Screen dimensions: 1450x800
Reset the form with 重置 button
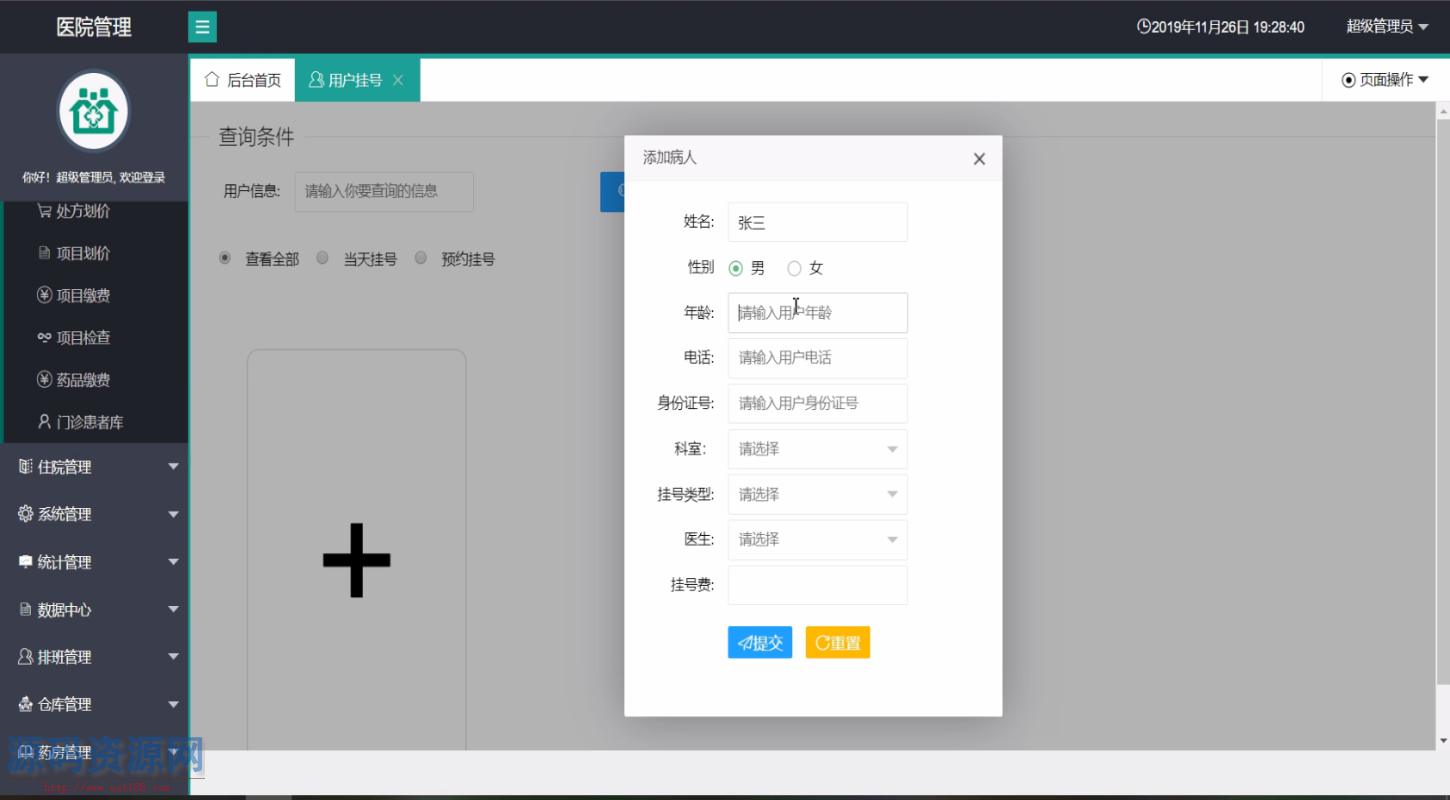[838, 643]
